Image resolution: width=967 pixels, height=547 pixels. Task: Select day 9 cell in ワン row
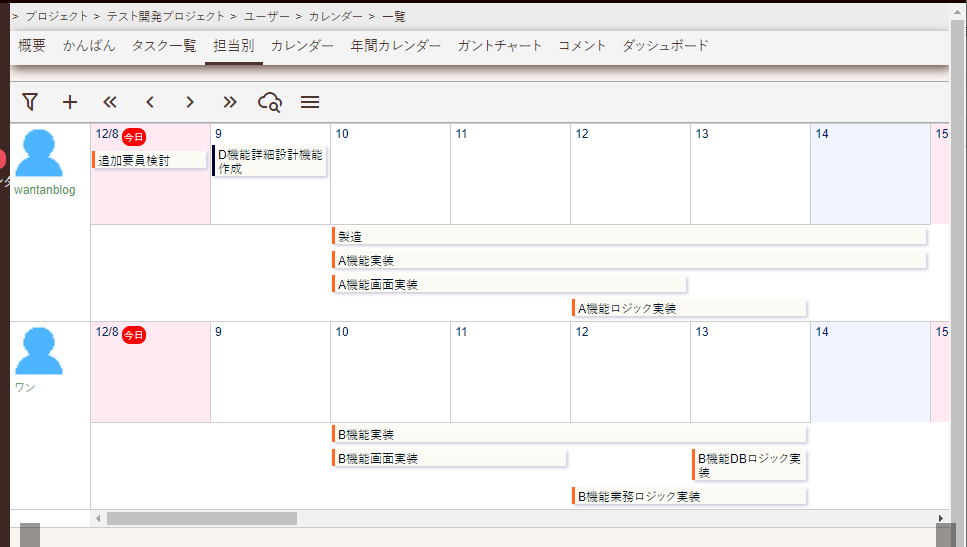click(x=270, y=372)
